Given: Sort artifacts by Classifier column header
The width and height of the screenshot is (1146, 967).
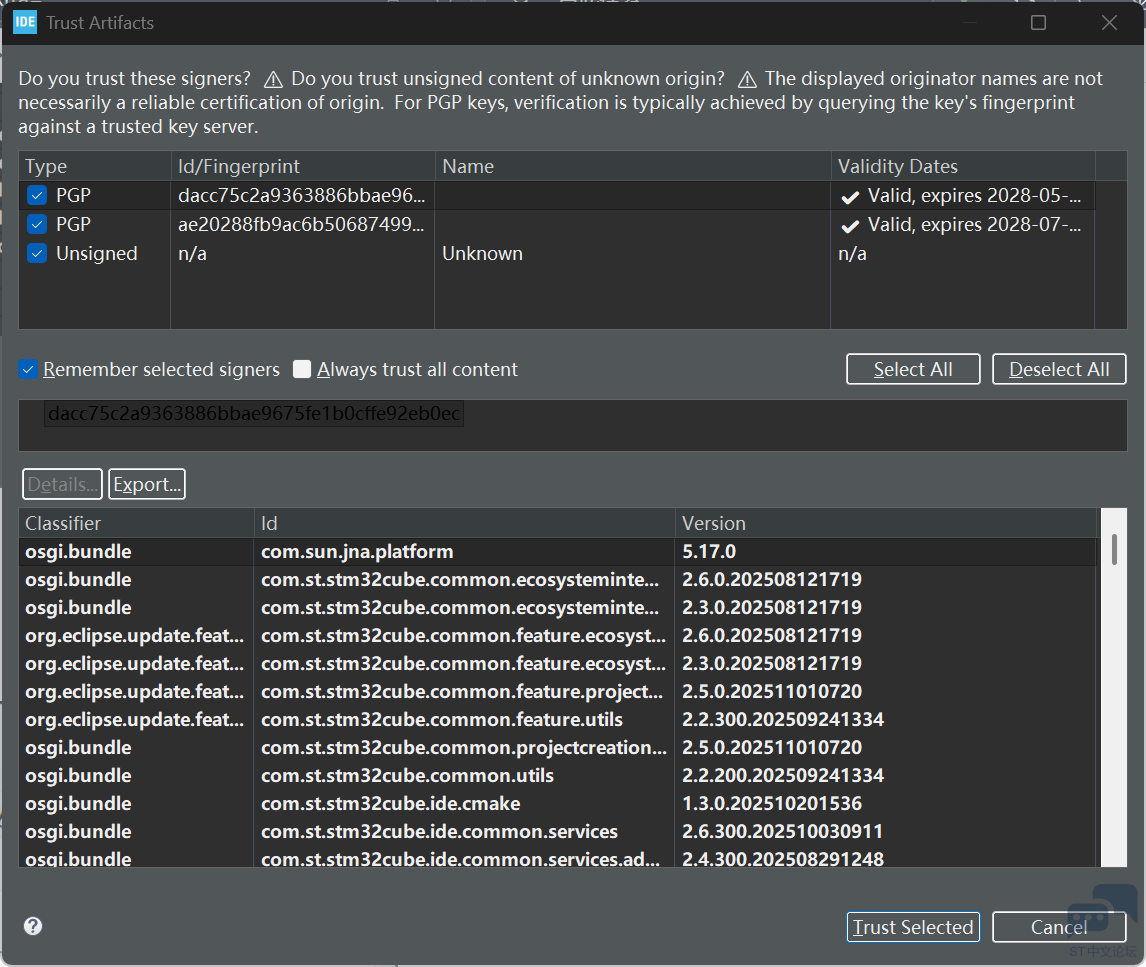Looking at the screenshot, I should click(63, 523).
